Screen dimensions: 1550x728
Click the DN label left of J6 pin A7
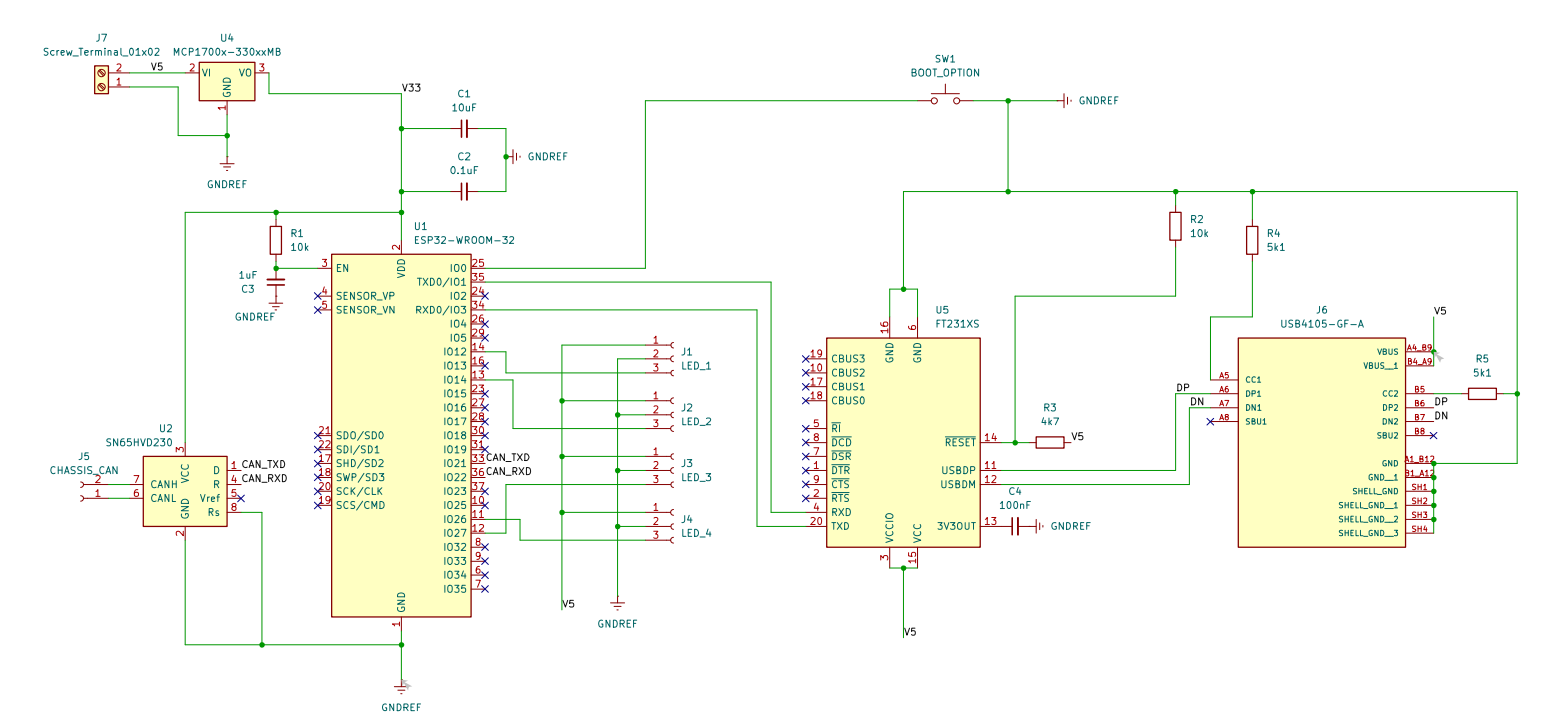1197,401
